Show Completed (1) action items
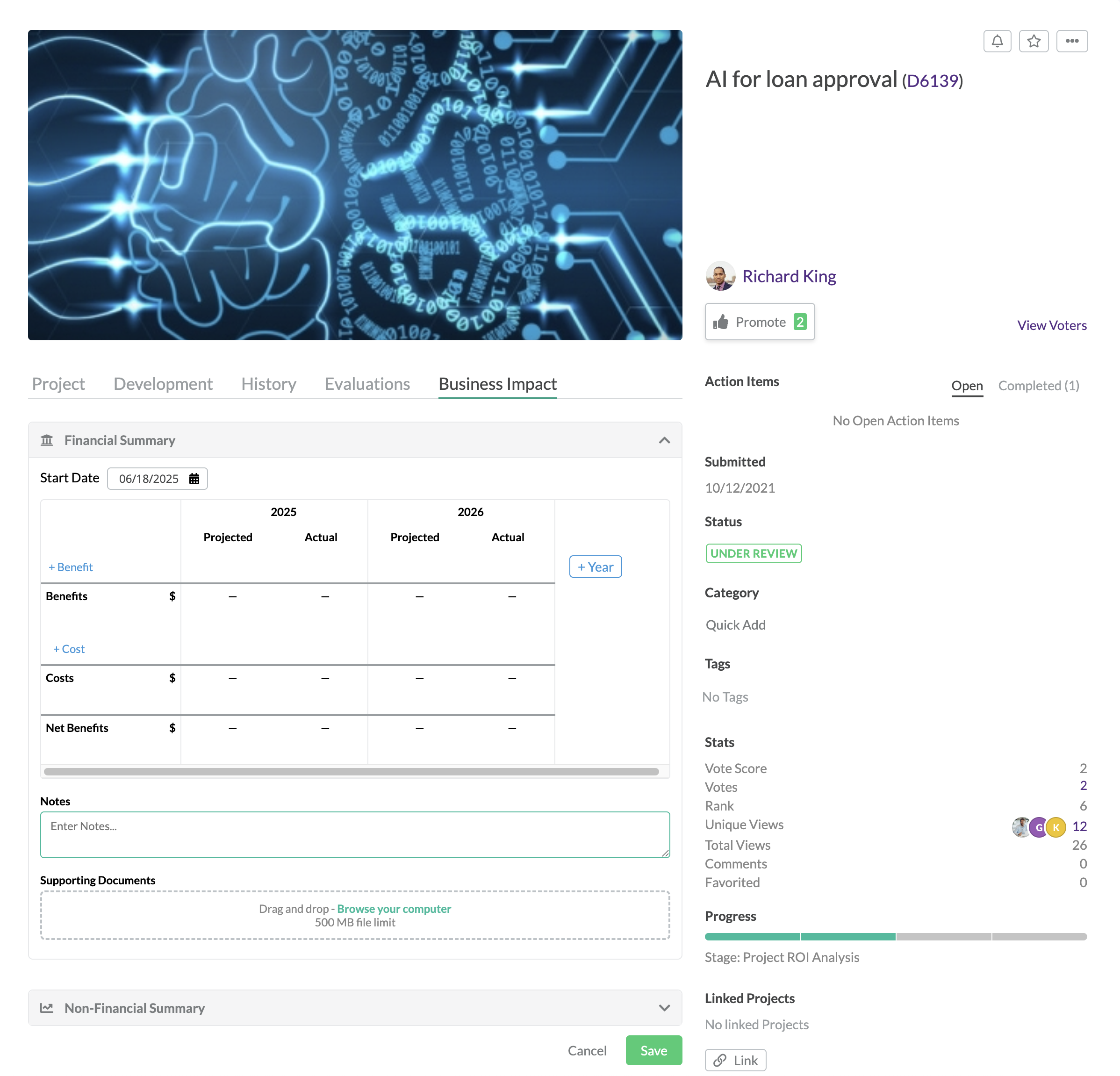This screenshot has width=1120, height=1076. pos(1038,386)
